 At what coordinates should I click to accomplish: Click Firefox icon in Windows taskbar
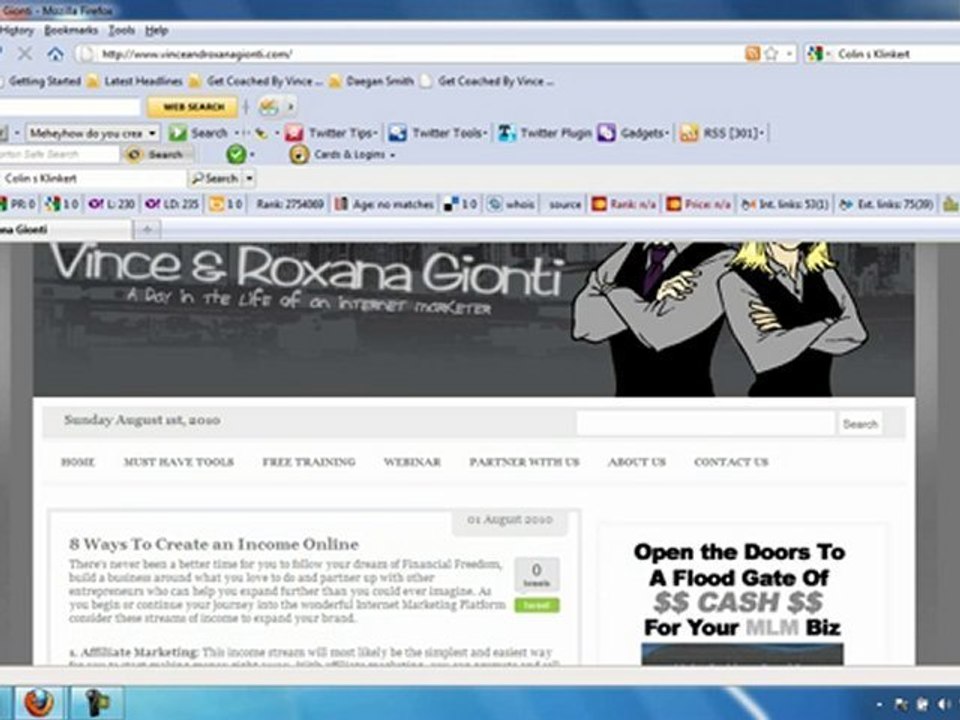(x=39, y=703)
